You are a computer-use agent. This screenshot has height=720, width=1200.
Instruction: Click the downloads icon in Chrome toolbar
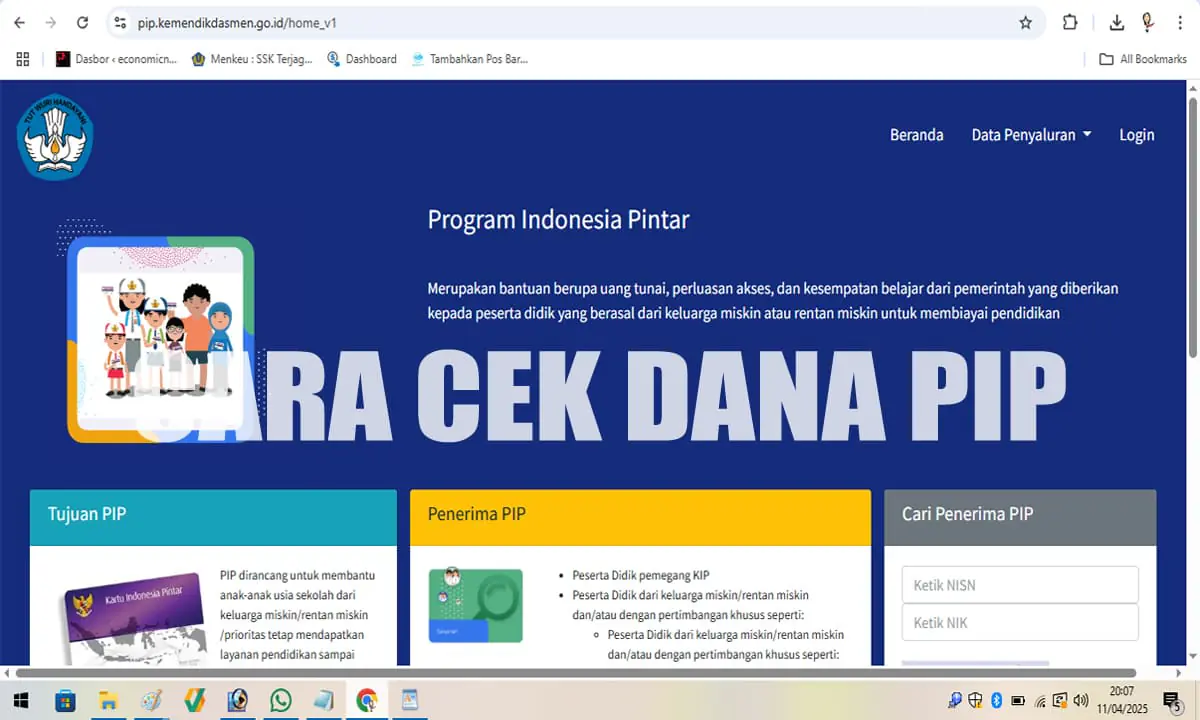pos(1116,22)
